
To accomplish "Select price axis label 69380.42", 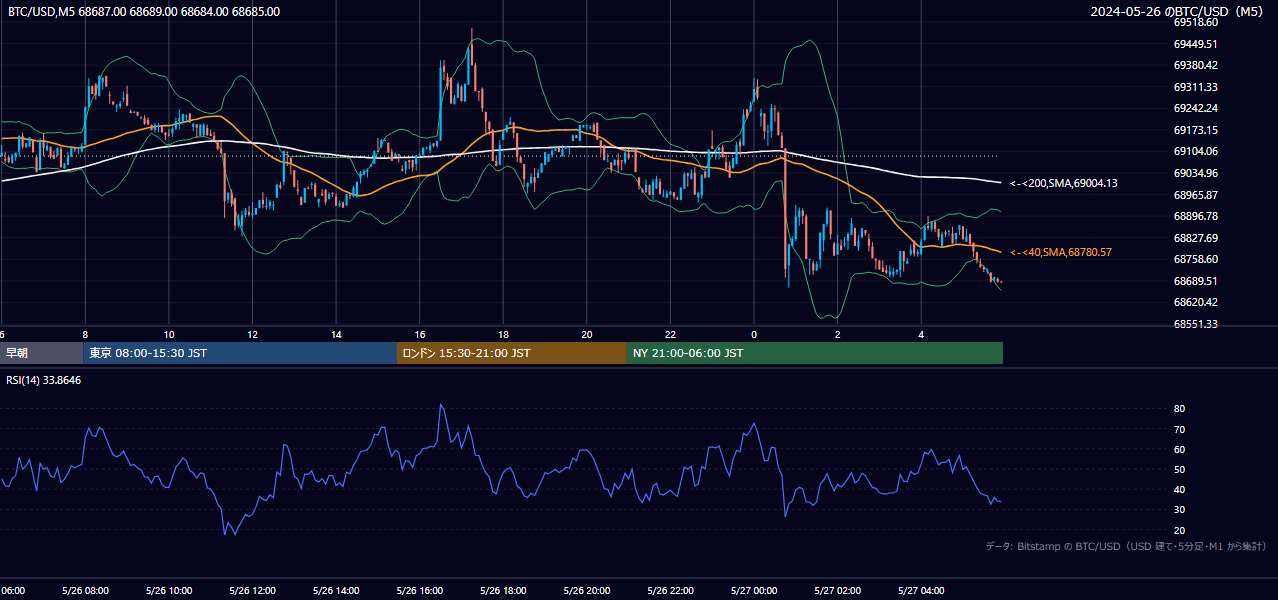I will coord(1195,65).
